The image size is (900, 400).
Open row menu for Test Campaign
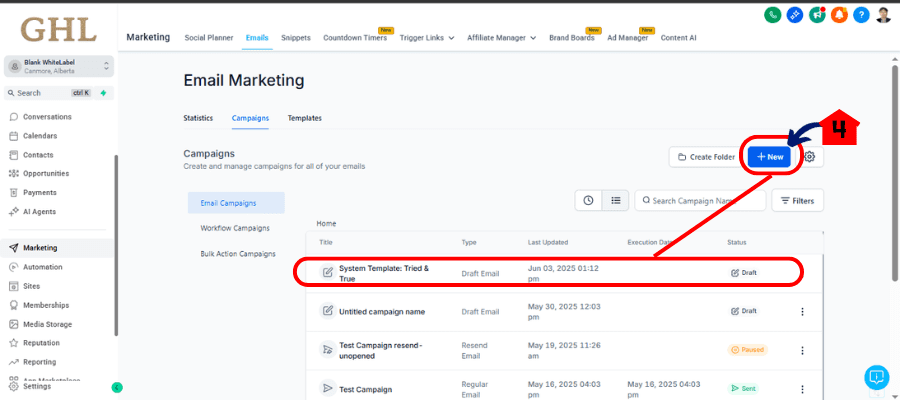(x=802, y=389)
